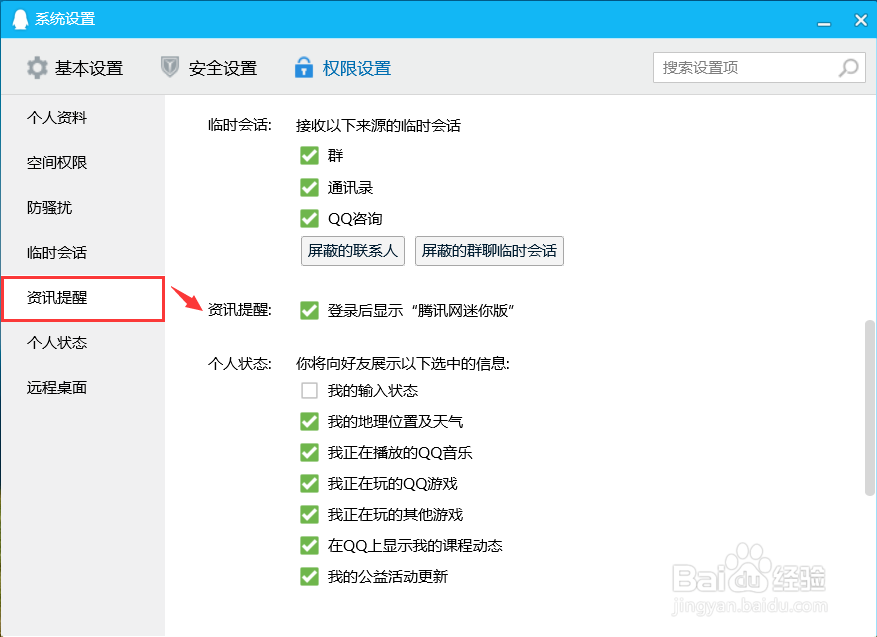Image resolution: width=877 pixels, height=637 pixels.
Task: Click the QQ penguin logo icon
Action: 20,19
